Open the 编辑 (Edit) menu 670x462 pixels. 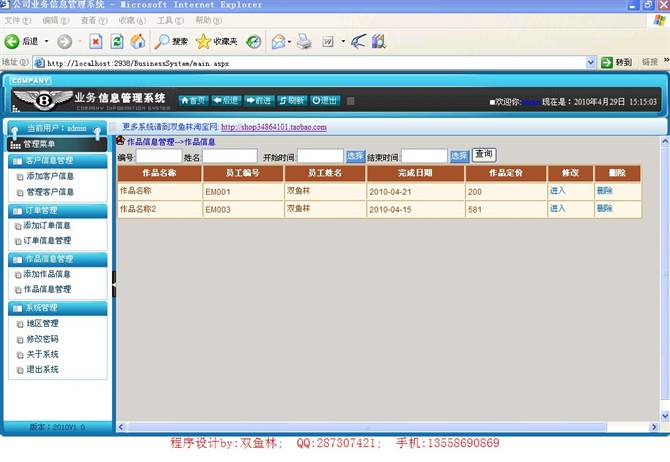coord(56,20)
